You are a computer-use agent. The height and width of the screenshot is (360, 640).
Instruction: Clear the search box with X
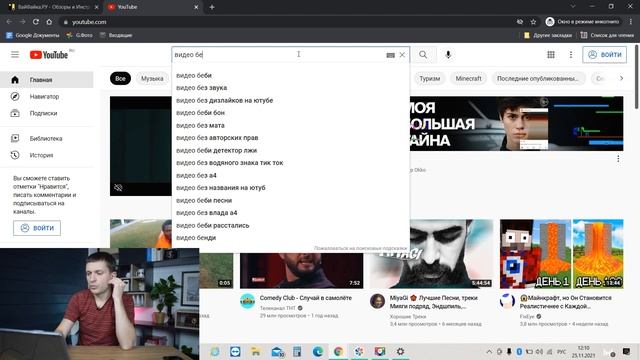point(402,55)
